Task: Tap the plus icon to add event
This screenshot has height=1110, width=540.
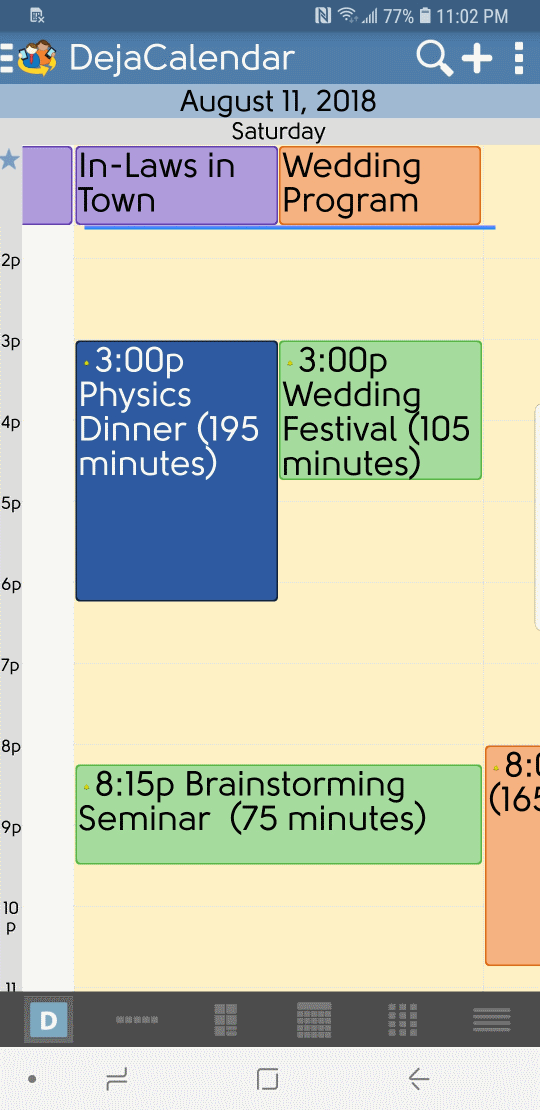Action: tap(477, 58)
